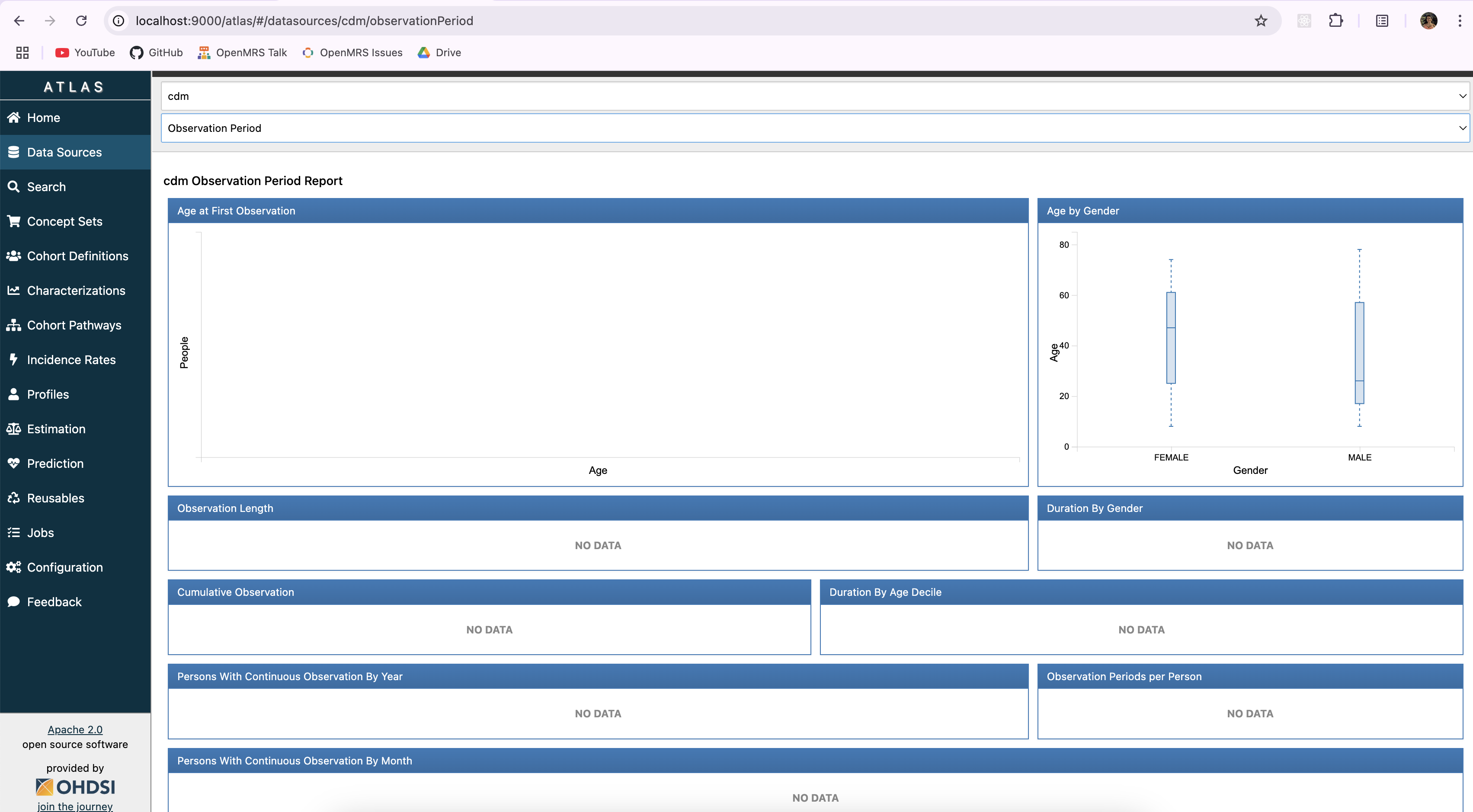Click the Observation Length panel header
This screenshot has width=1473, height=812.
(x=598, y=508)
